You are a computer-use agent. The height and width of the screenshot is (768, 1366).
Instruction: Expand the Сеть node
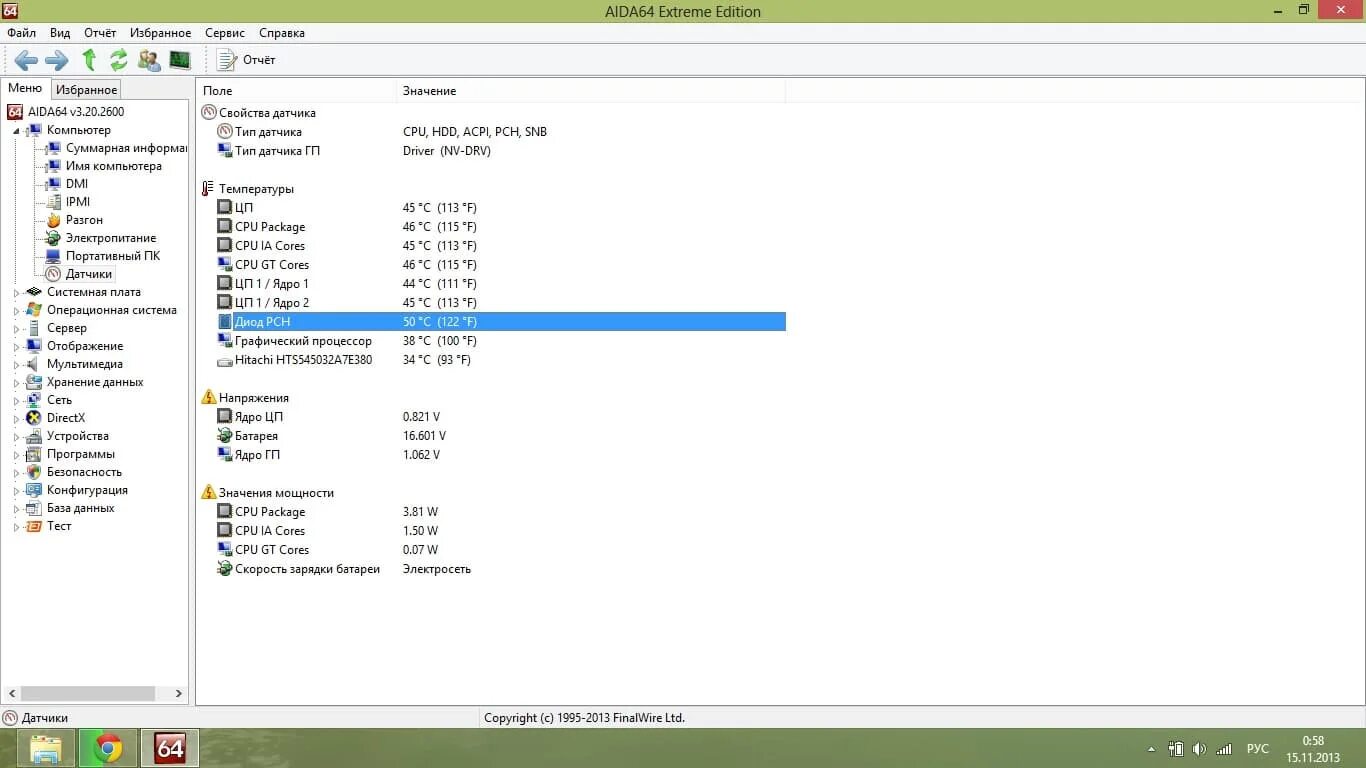pyautogui.click(x=16, y=401)
